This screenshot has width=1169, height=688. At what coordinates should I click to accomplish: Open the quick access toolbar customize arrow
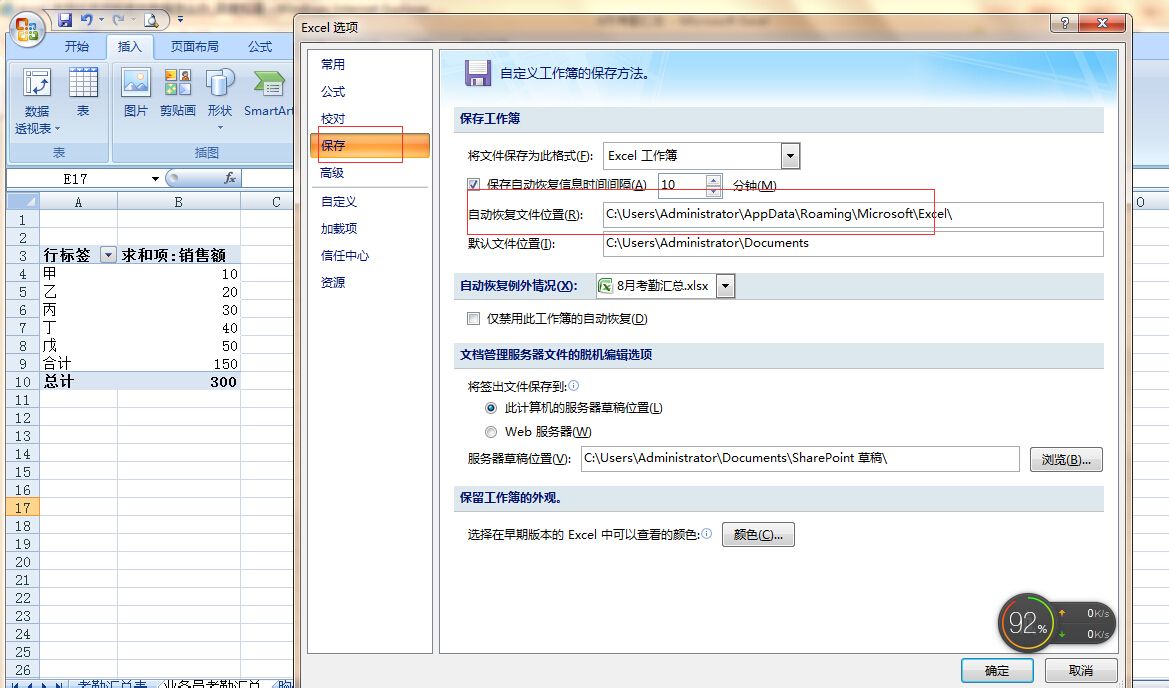(180, 19)
